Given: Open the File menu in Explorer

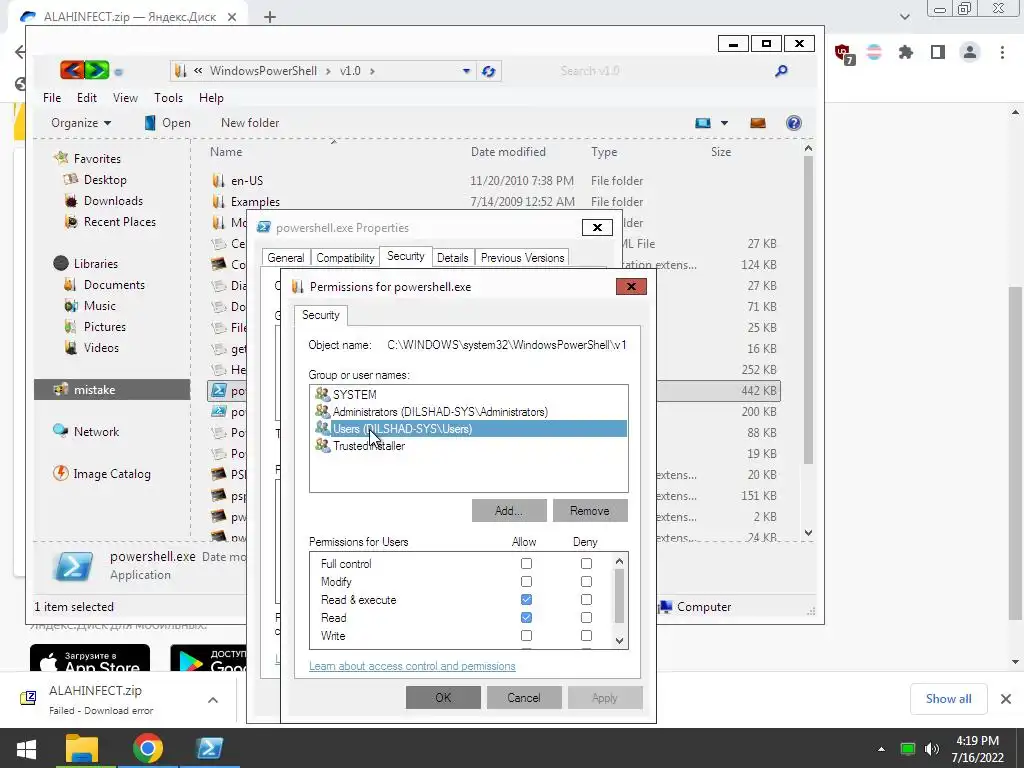Looking at the screenshot, I should coord(52,97).
